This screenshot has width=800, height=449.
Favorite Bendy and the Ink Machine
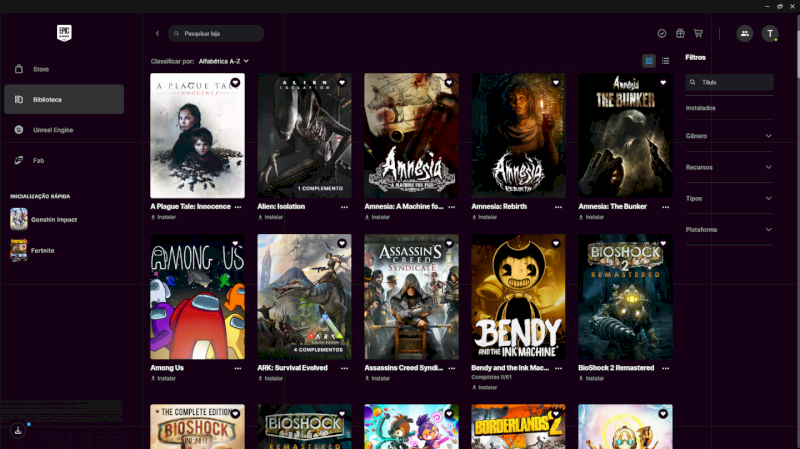556,244
